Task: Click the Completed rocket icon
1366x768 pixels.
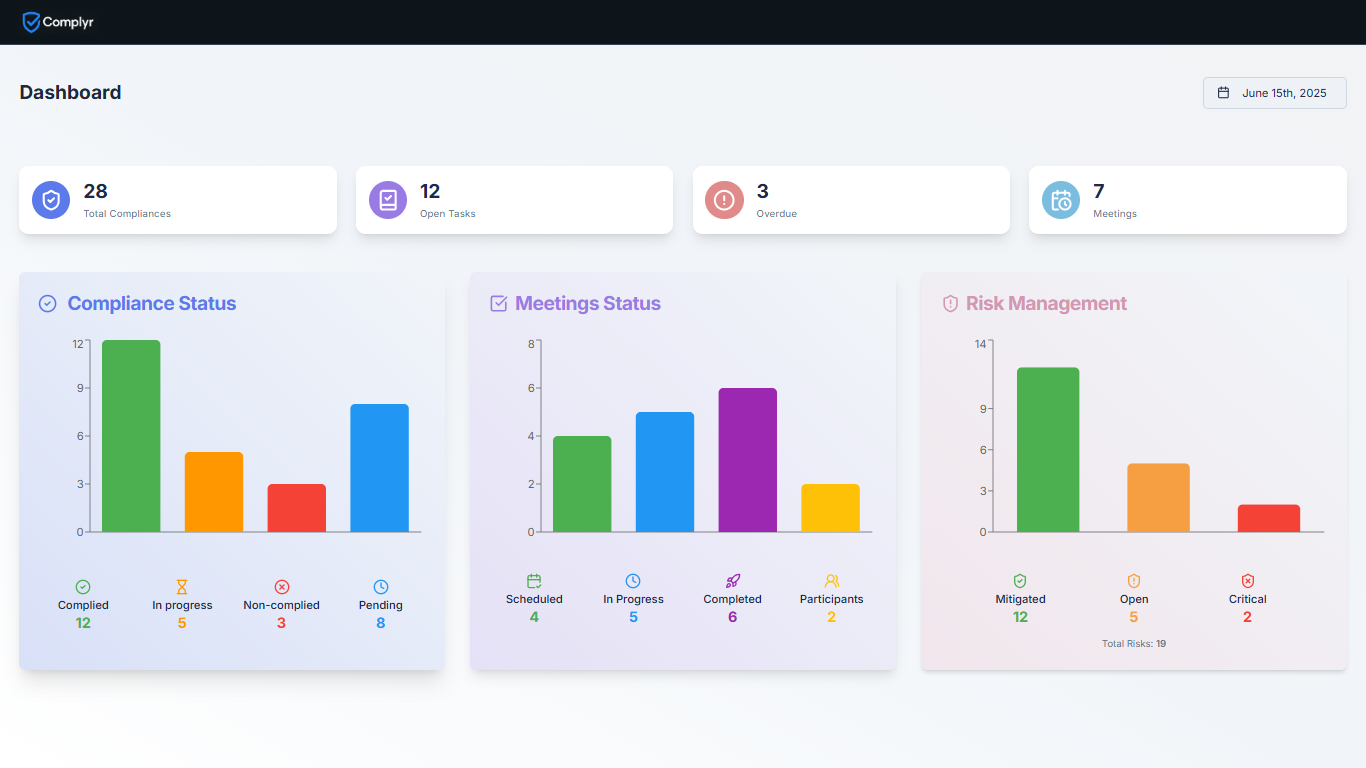Action: (733, 581)
